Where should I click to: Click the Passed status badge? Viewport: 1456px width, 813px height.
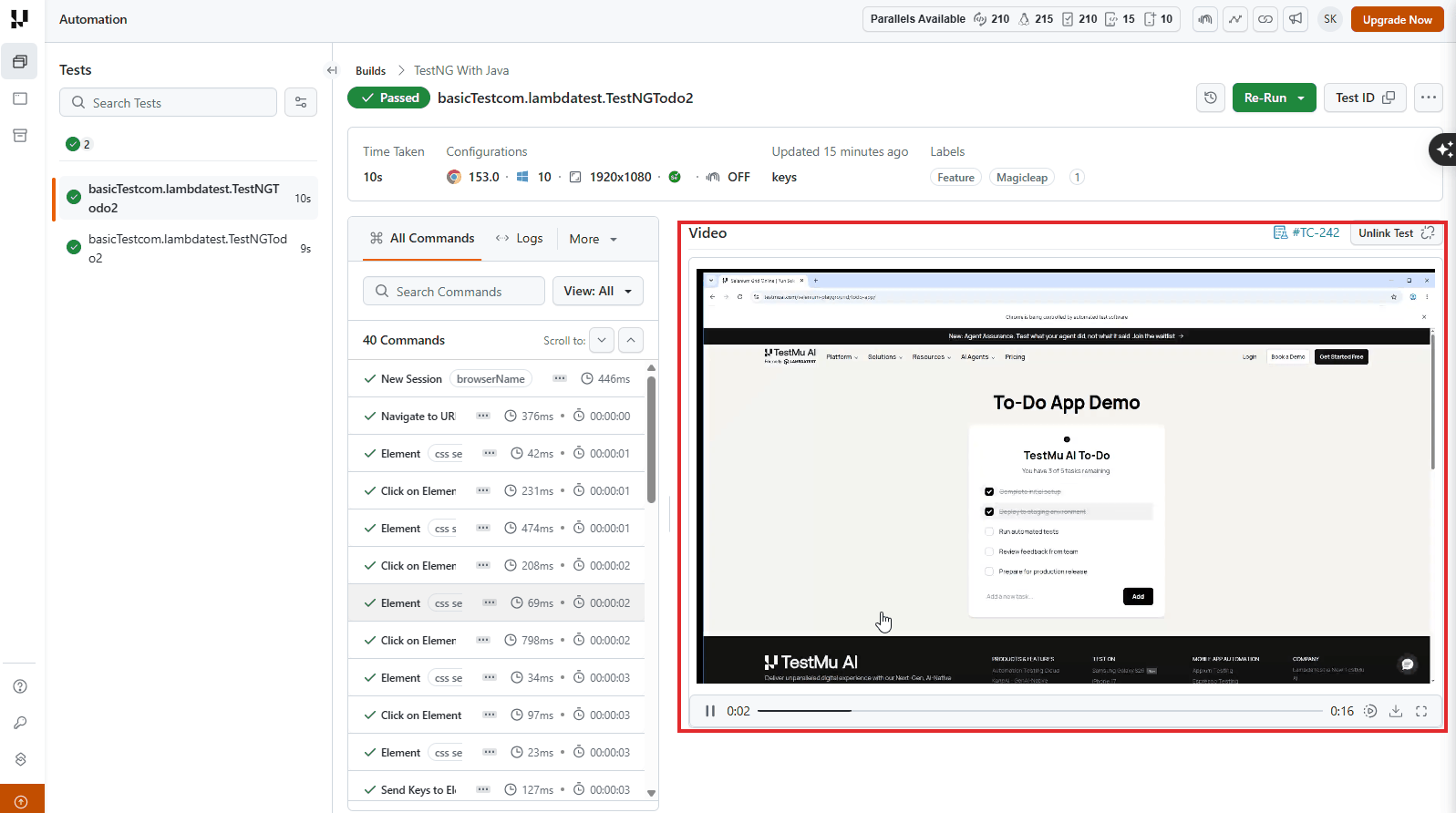(x=389, y=98)
